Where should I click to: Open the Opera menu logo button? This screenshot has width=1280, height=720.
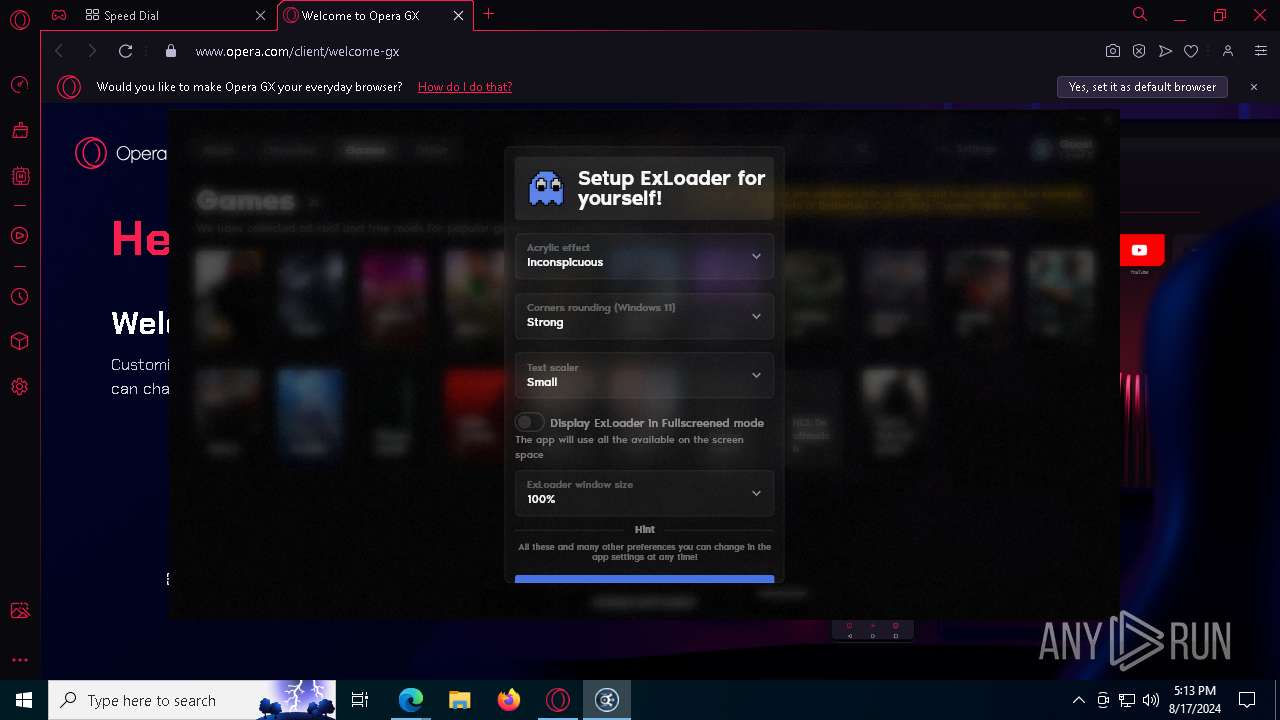pyautogui.click(x=19, y=19)
